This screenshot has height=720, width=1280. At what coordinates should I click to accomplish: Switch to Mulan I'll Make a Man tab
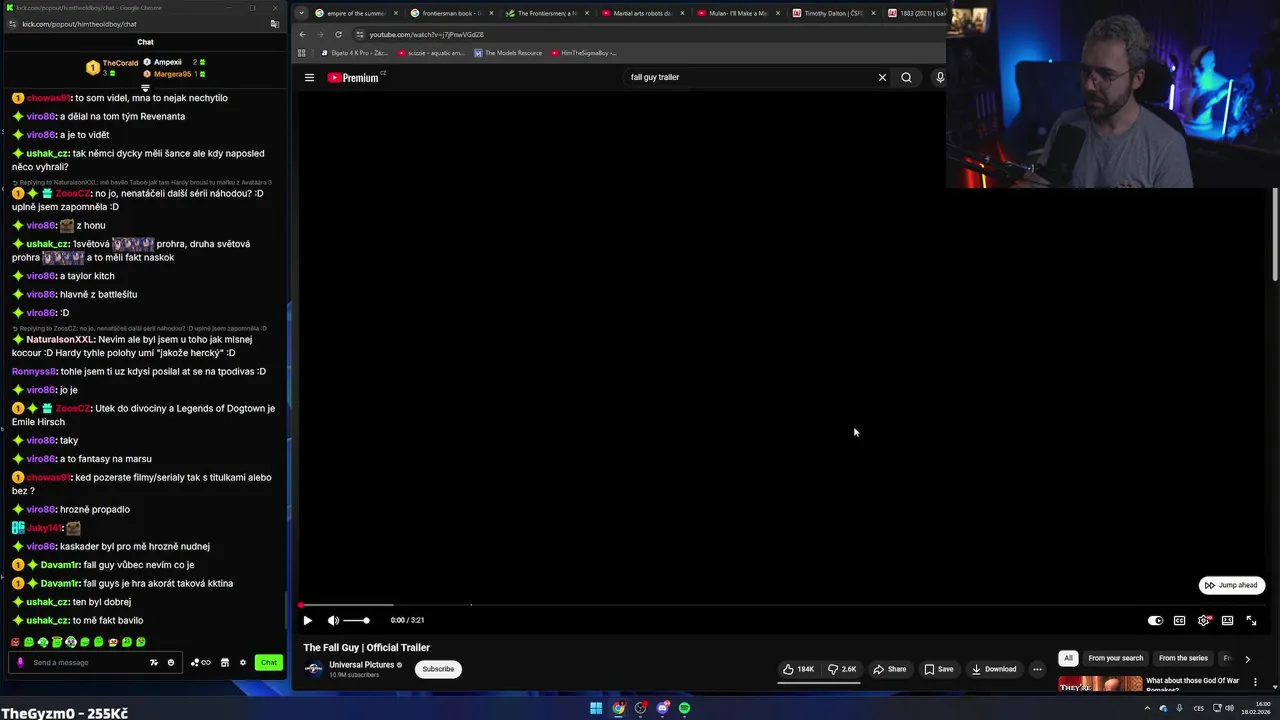coord(740,13)
